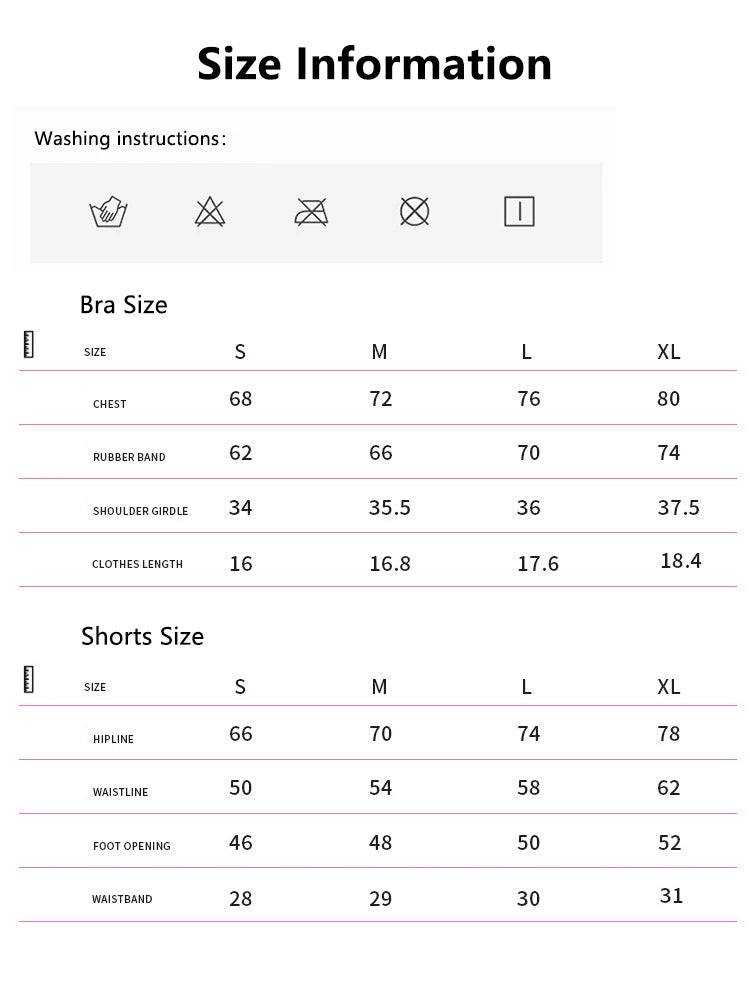Screen dimensions: 750x987
Task: Click the HIPLINE row label
Action: pyautogui.click(x=113, y=739)
